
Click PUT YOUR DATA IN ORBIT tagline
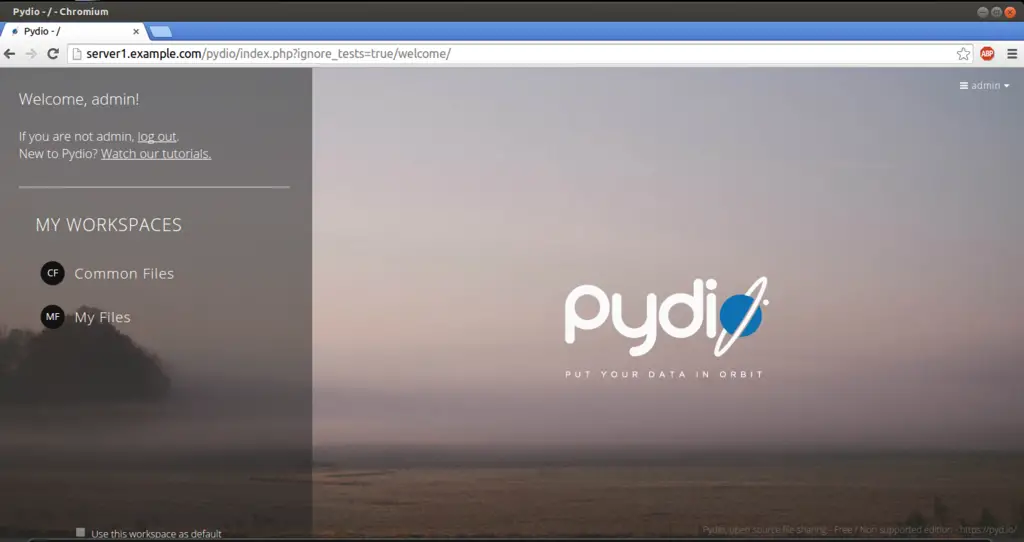point(664,374)
